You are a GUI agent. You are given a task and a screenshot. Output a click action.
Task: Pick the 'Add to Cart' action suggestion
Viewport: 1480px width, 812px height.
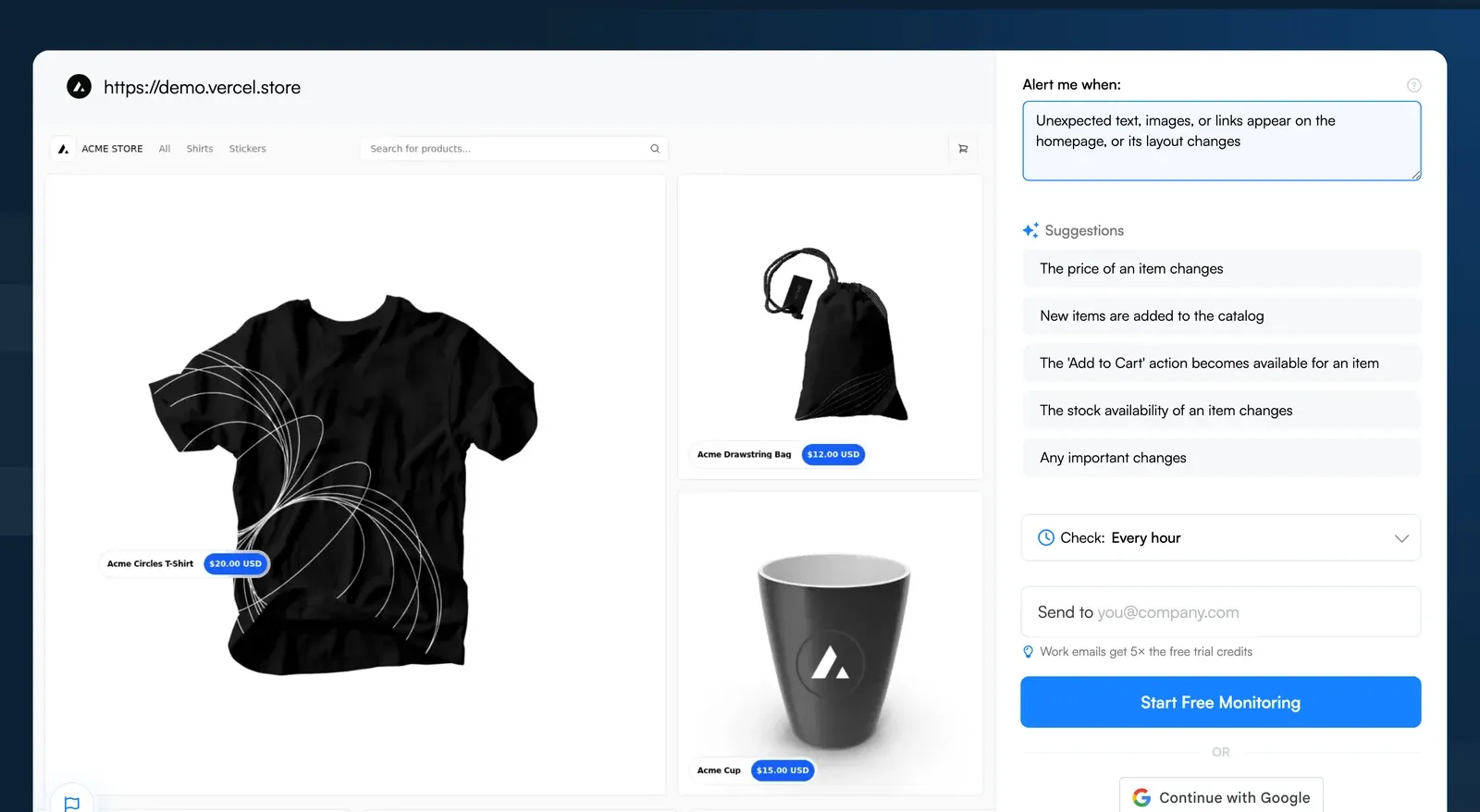click(x=1221, y=363)
